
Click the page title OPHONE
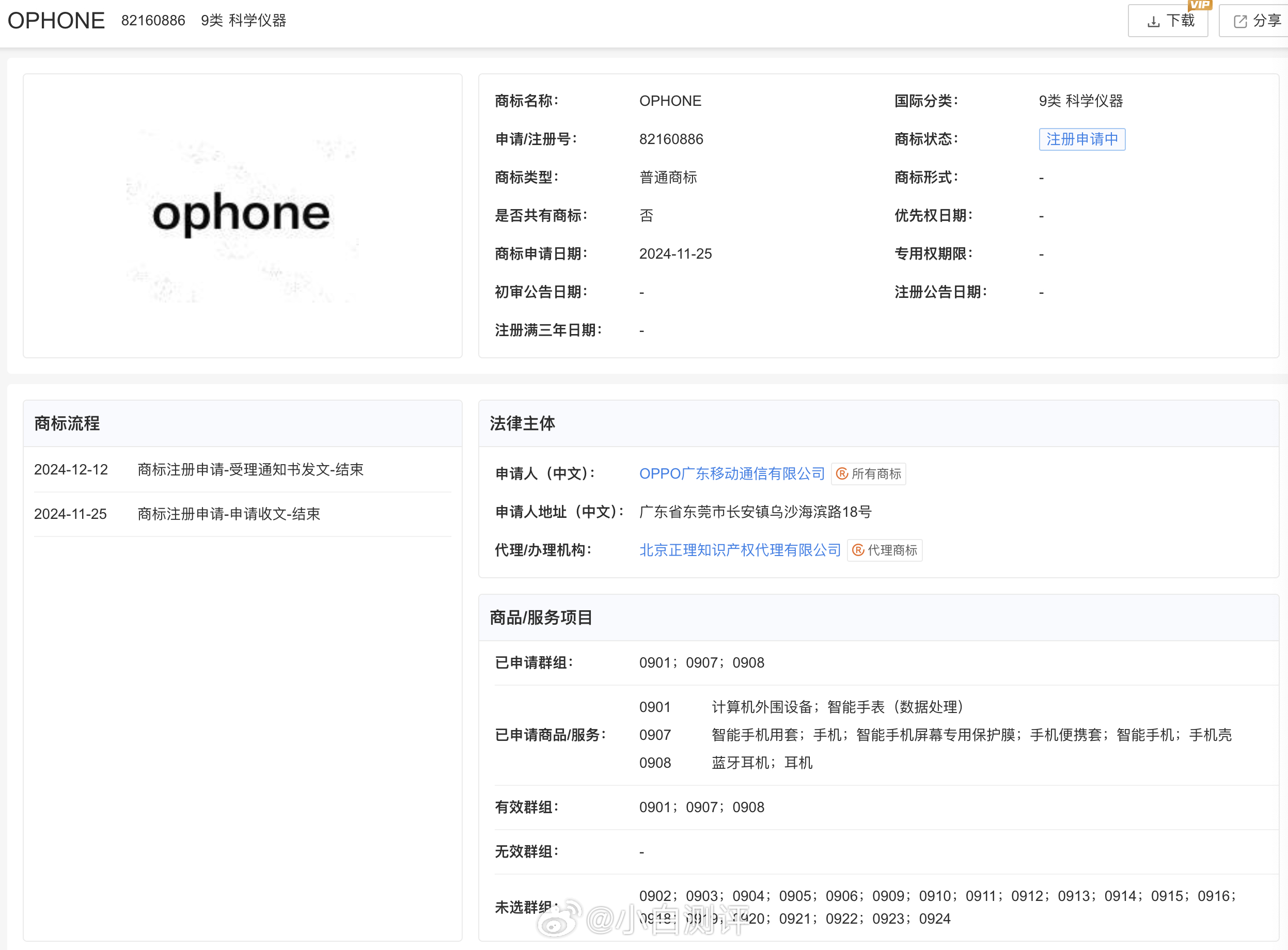click(56, 21)
